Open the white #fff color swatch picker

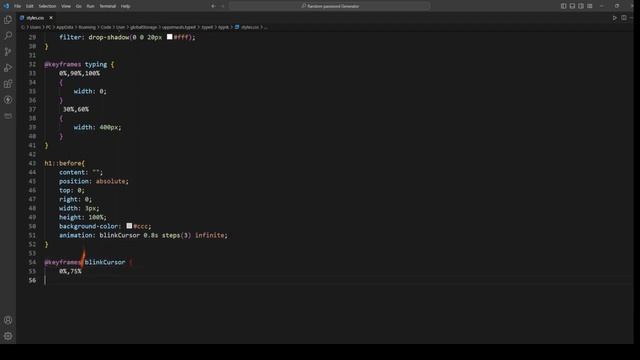(169, 37)
